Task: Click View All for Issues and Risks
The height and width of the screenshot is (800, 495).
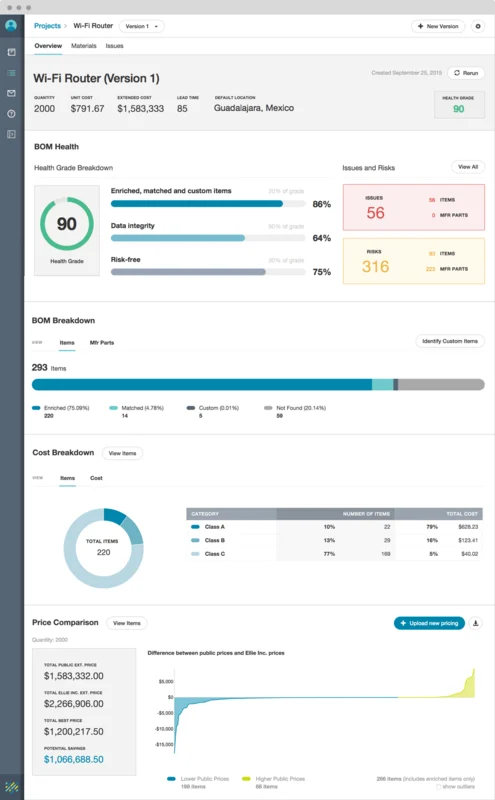Action: coord(468,167)
